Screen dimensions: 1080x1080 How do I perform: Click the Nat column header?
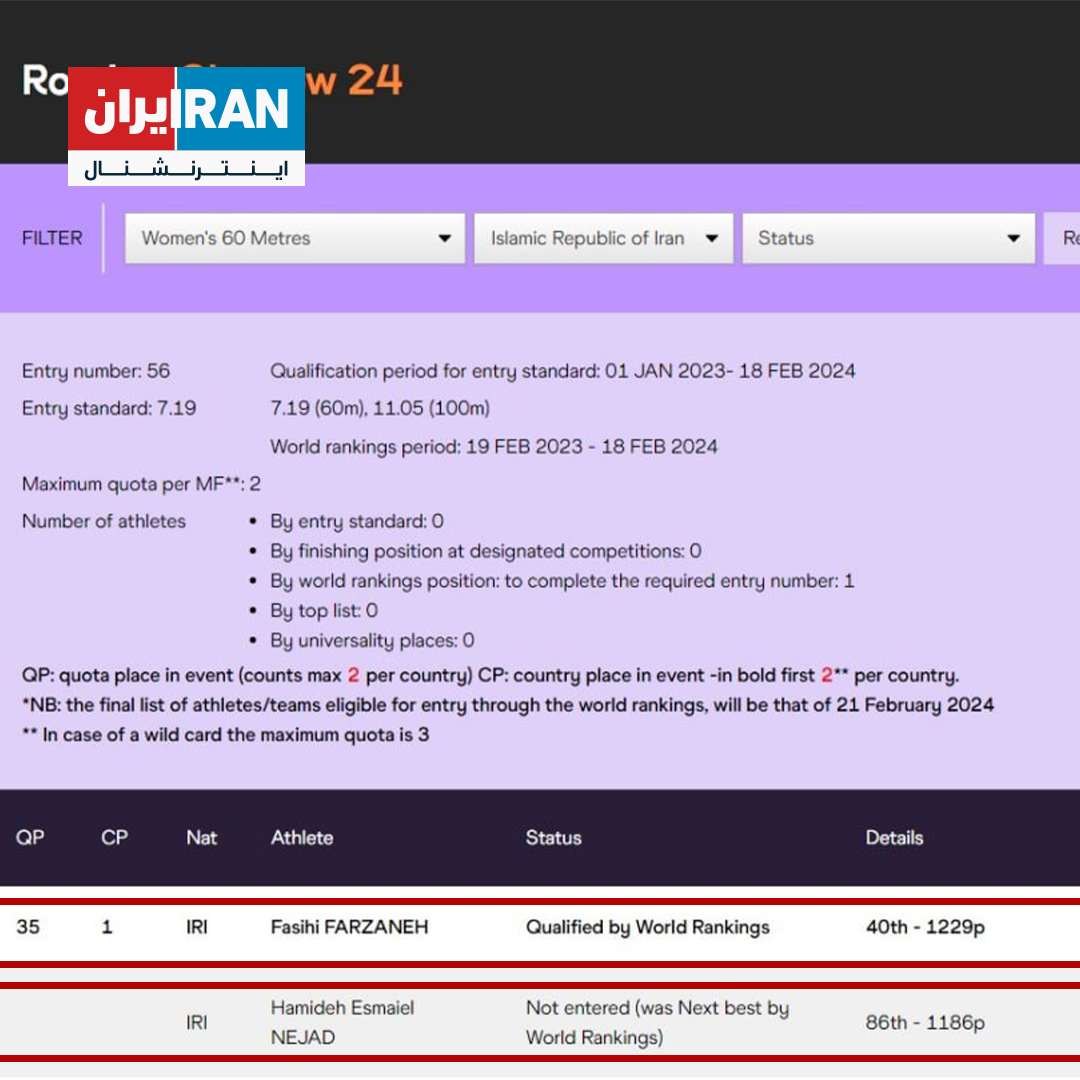(x=201, y=838)
